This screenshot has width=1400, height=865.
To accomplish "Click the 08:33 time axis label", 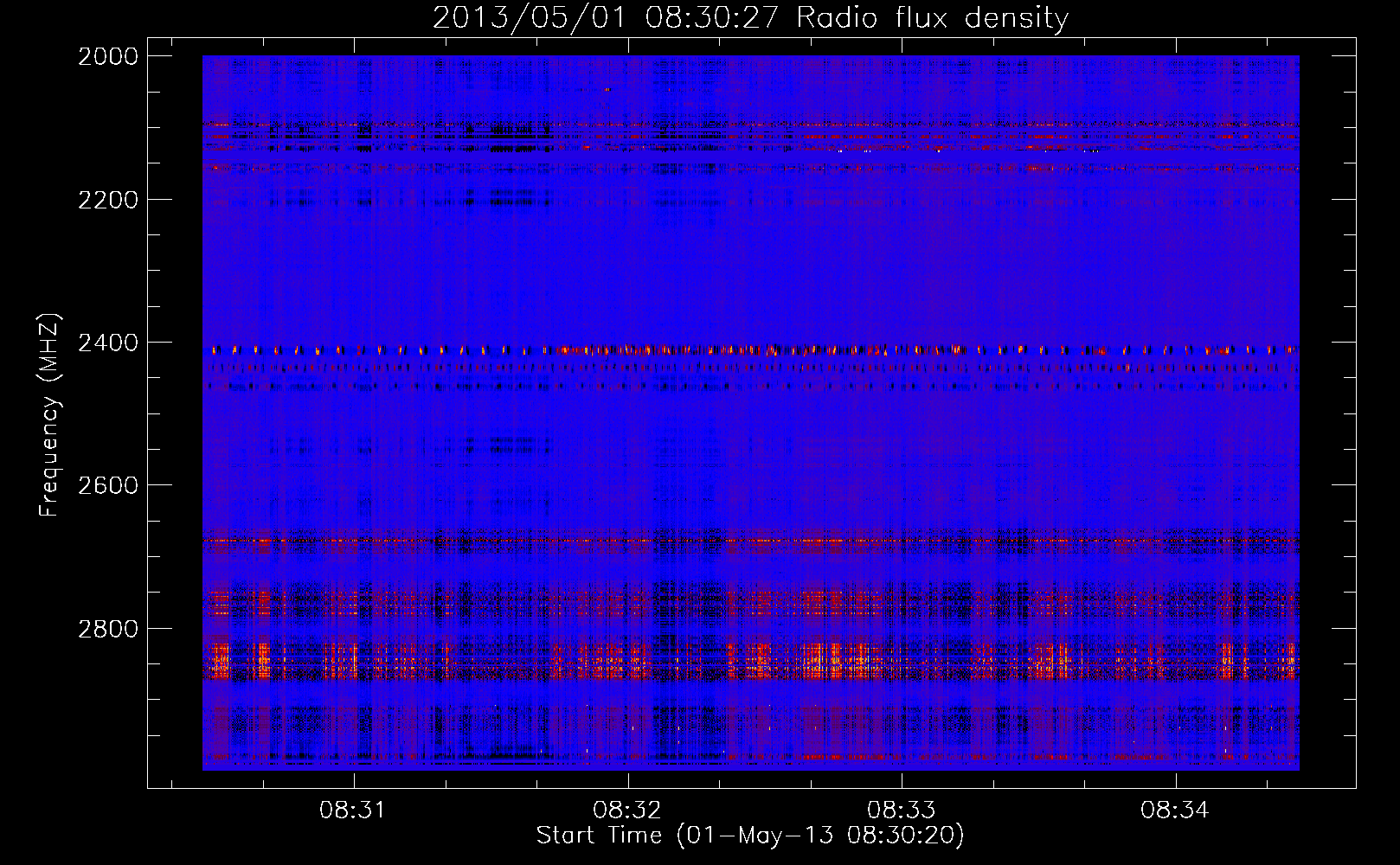I will pos(901,811).
